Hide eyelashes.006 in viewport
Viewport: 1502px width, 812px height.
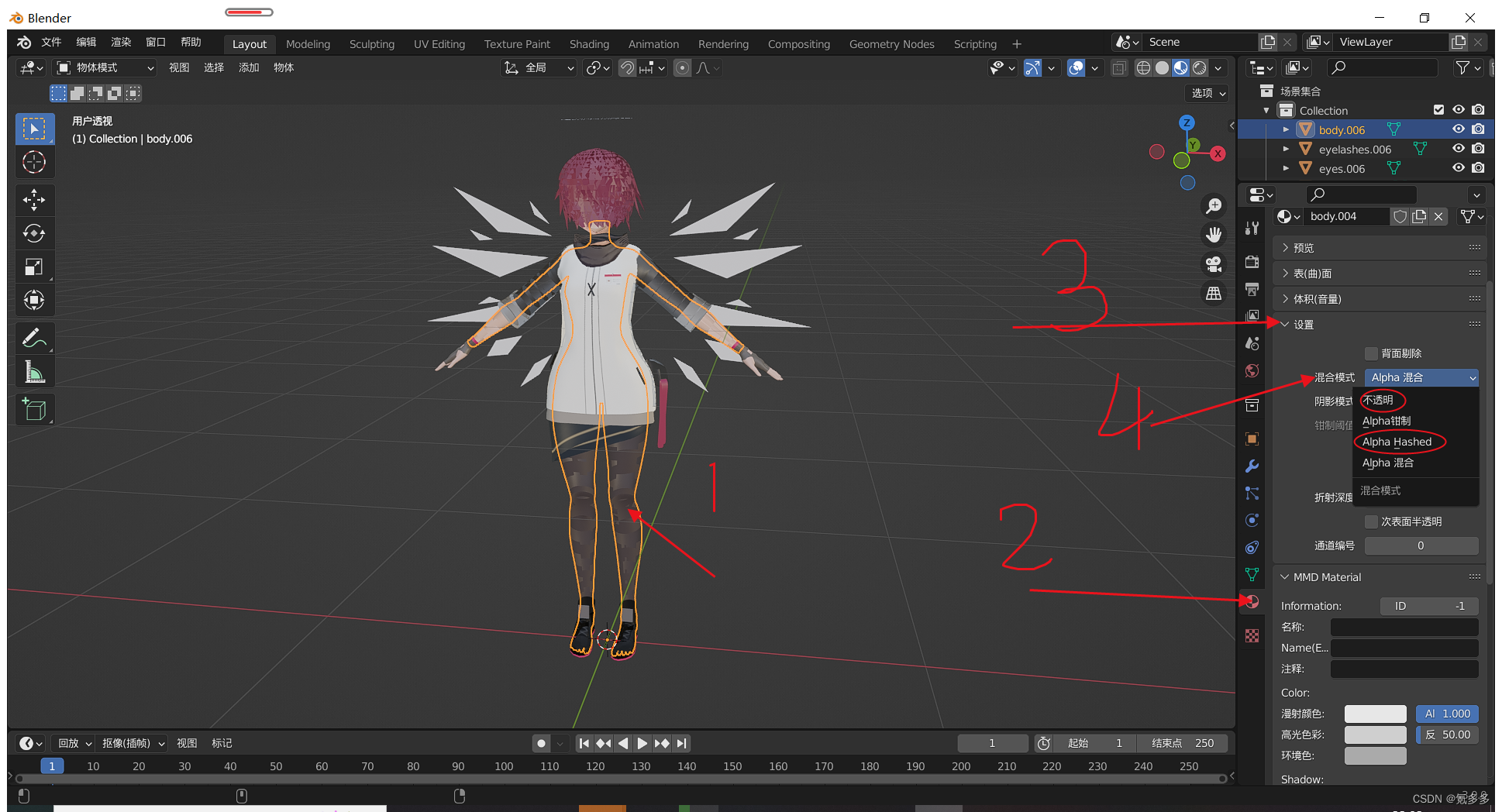coord(1459,149)
